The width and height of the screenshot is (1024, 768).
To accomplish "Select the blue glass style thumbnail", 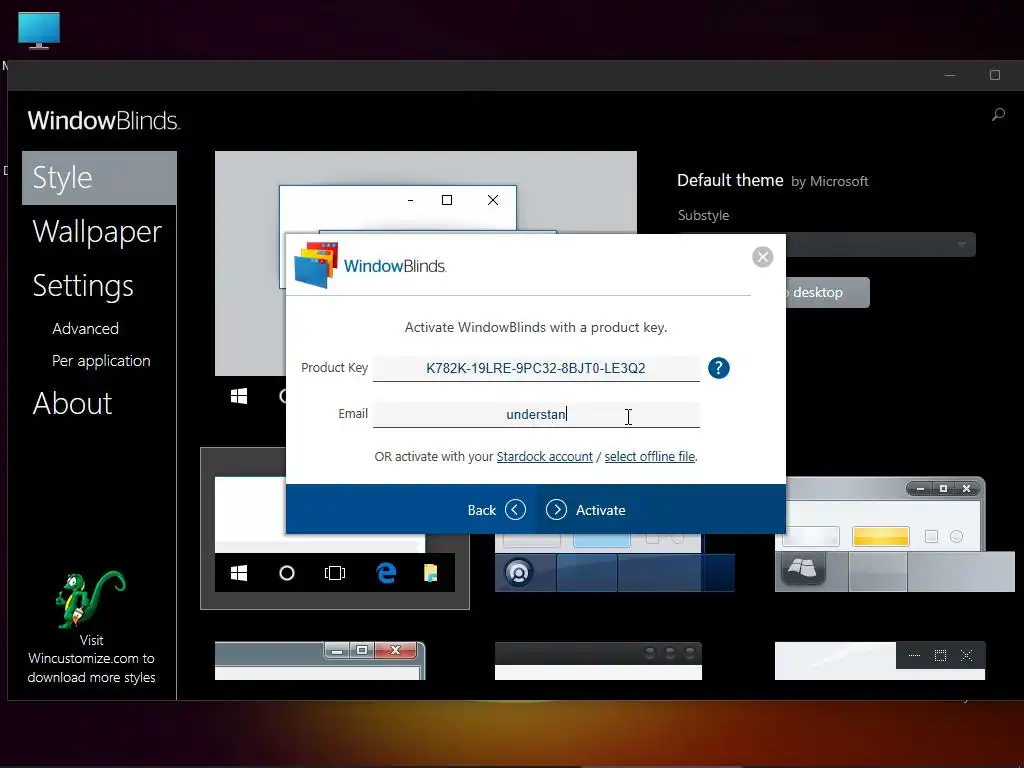I will (x=615, y=562).
